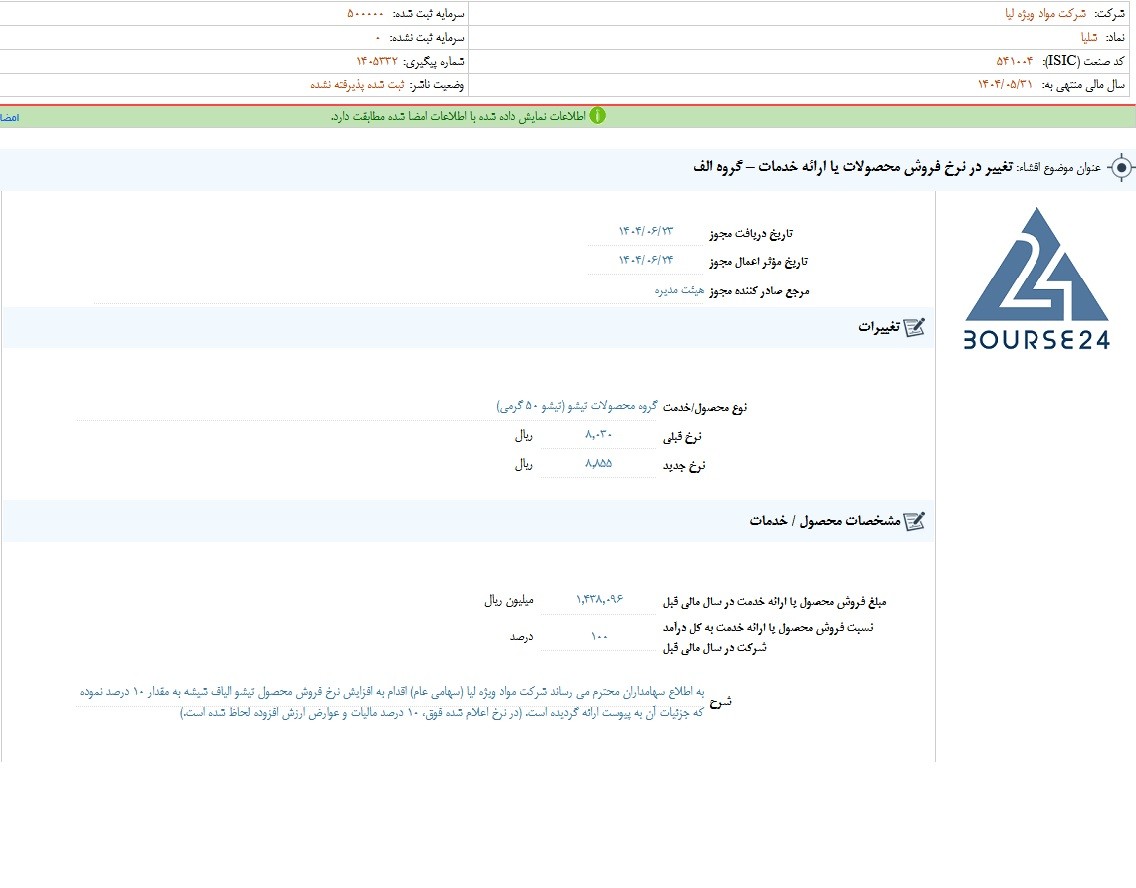Open the امضا link in the green bar
1136x888 pixels.
tap(9, 117)
